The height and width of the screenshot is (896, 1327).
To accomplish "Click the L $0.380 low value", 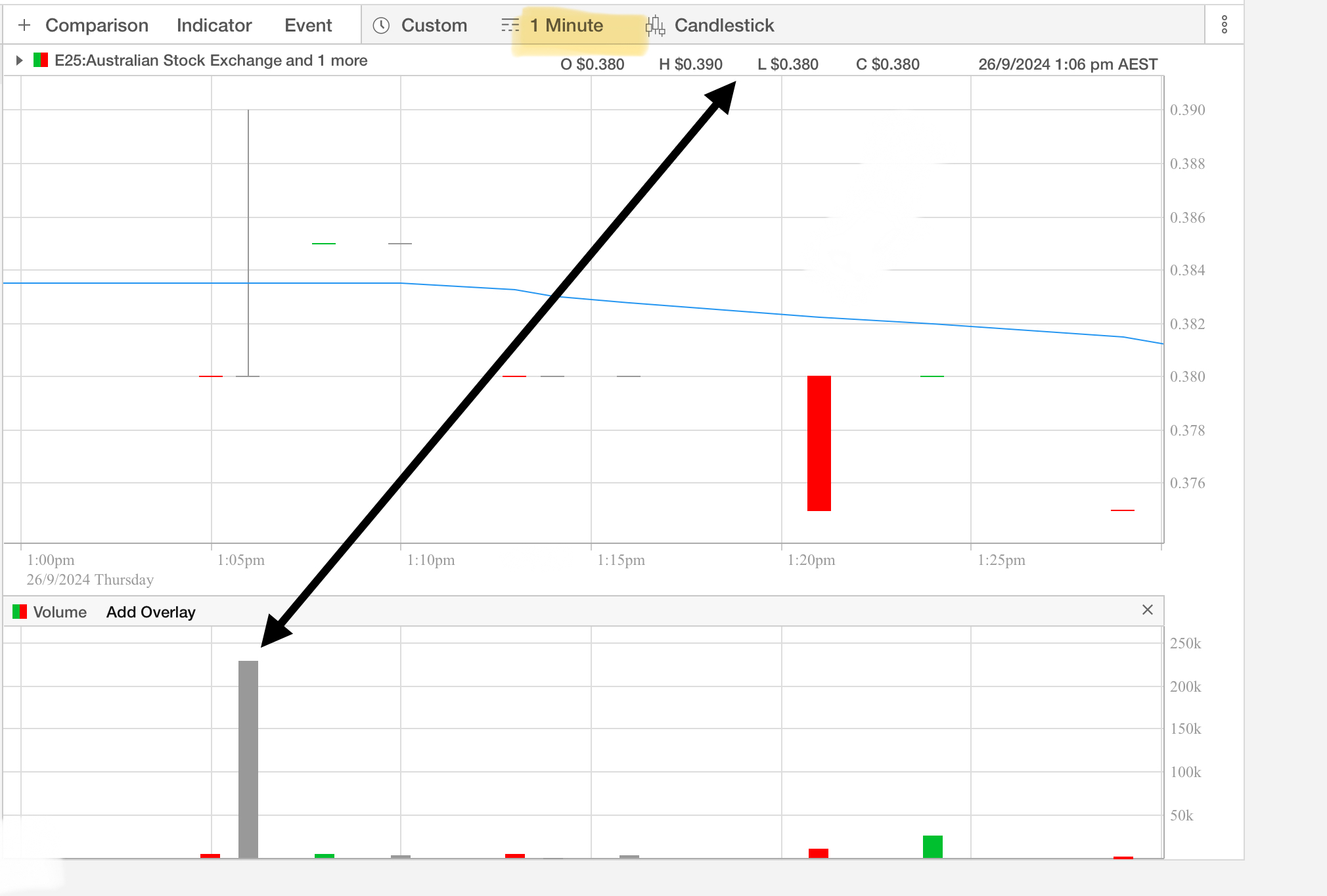I will pyautogui.click(x=788, y=64).
